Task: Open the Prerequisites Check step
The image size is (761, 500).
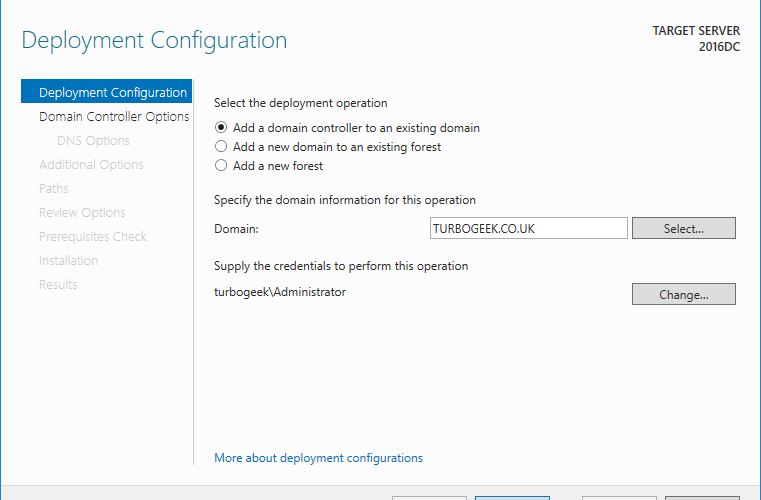Action: click(x=93, y=236)
